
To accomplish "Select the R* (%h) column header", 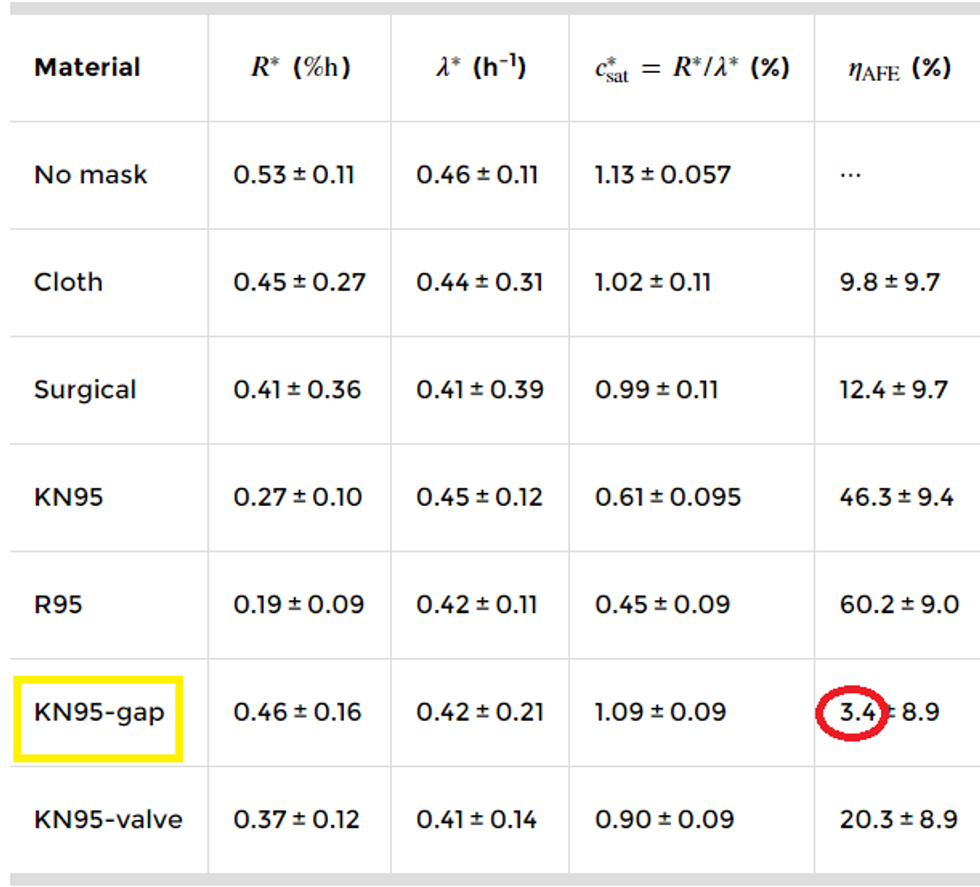I will point(300,68).
